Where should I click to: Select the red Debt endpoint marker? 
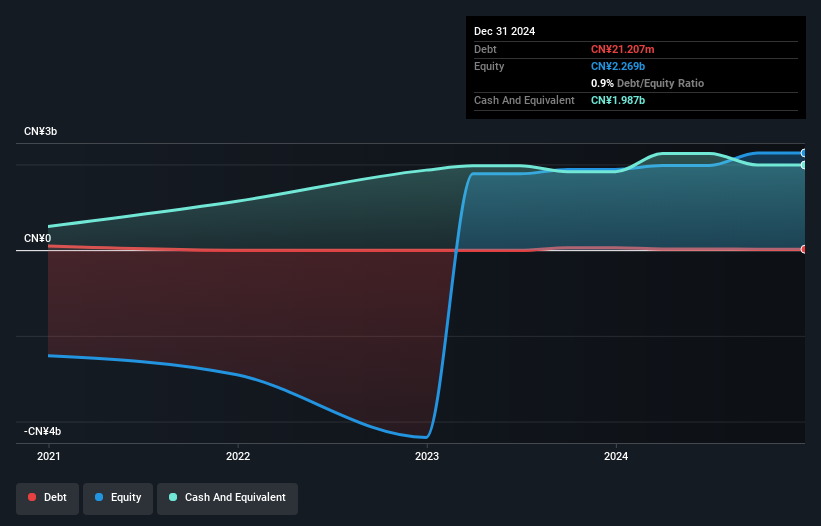pos(803,250)
